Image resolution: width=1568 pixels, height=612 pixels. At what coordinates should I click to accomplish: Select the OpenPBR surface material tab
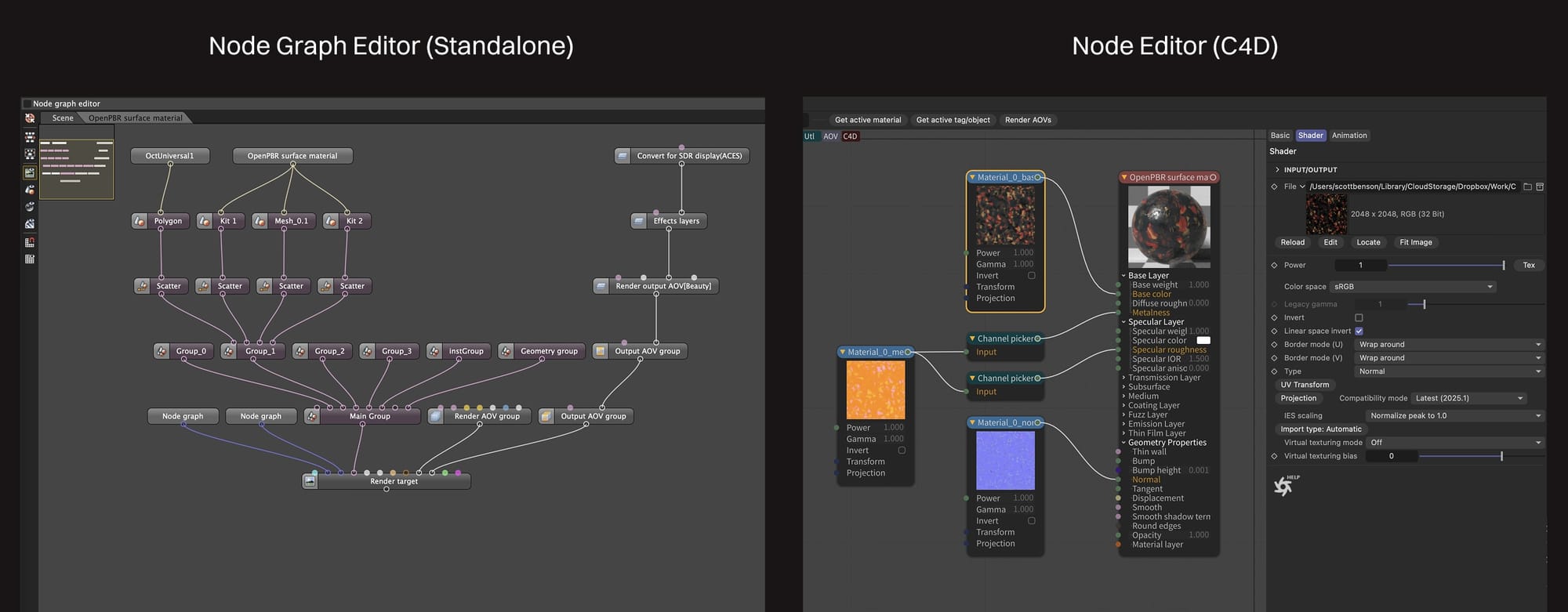pos(135,118)
